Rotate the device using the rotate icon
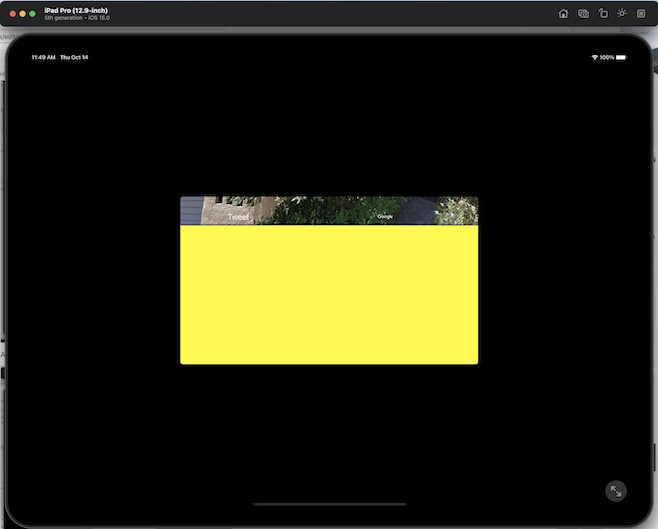658x529 pixels. [602, 14]
